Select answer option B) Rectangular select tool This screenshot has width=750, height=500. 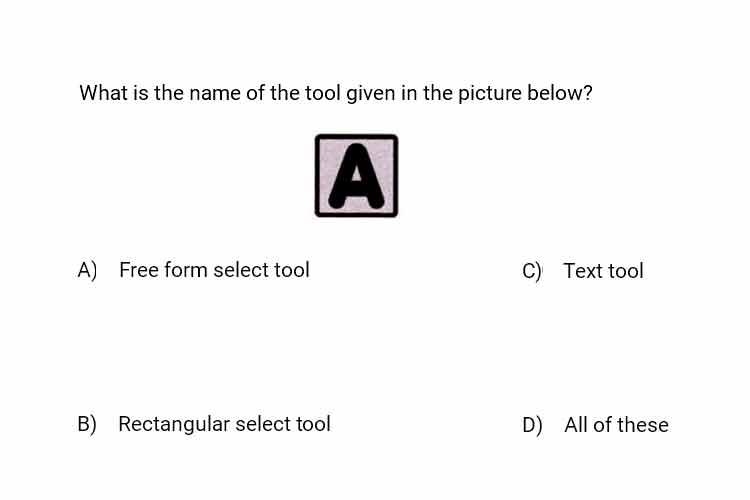coord(204,424)
